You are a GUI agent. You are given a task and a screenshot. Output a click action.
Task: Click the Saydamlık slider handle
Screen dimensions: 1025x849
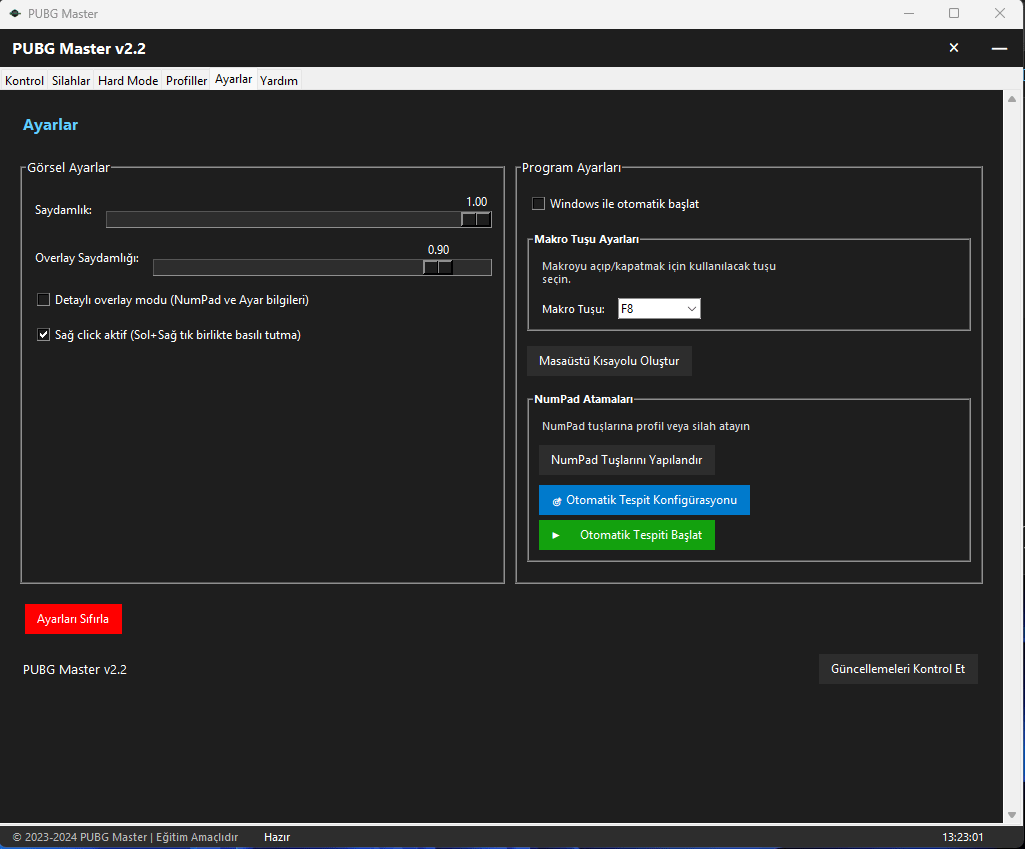[x=476, y=220]
